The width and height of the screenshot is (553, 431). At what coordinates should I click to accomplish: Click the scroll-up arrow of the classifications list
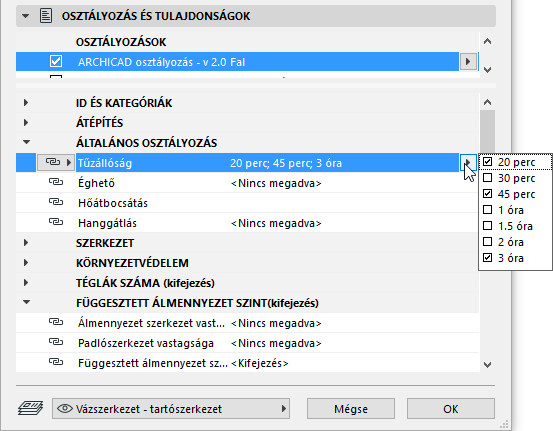pyautogui.click(x=487, y=42)
